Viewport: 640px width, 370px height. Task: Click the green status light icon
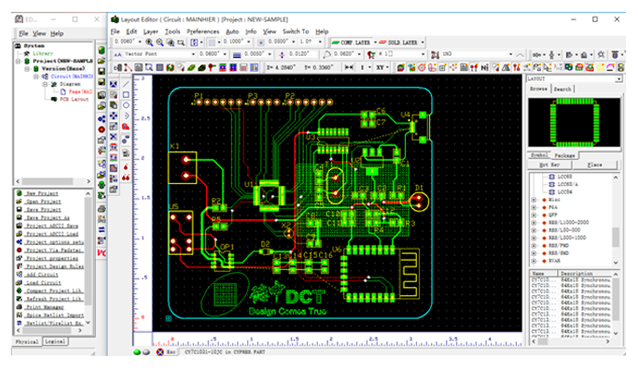pos(137,352)
